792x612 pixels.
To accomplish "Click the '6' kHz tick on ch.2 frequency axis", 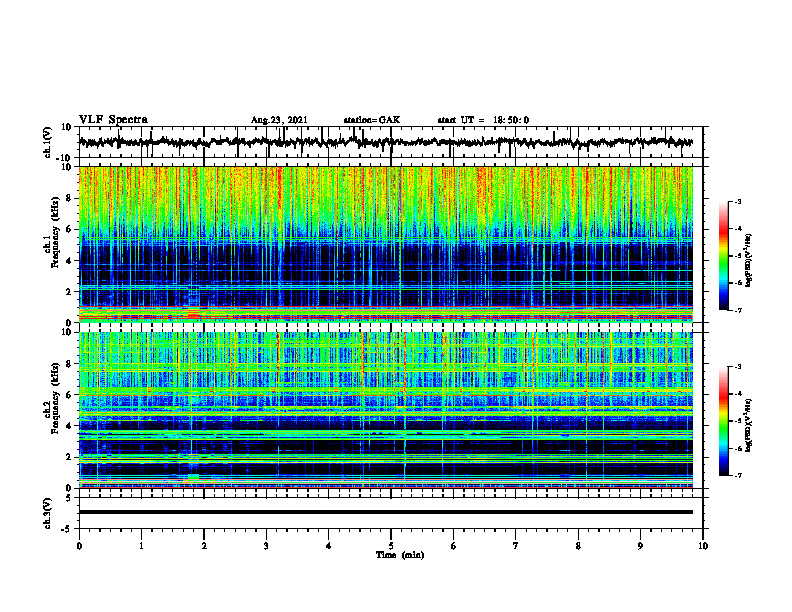I will [69, 395].
